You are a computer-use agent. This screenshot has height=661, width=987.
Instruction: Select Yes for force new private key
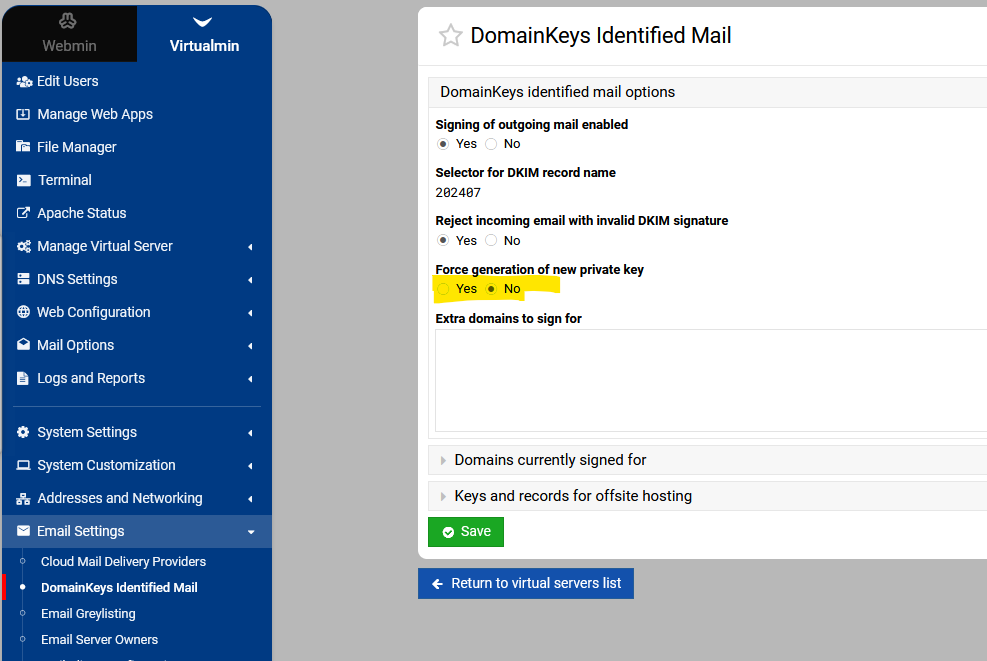443,289
